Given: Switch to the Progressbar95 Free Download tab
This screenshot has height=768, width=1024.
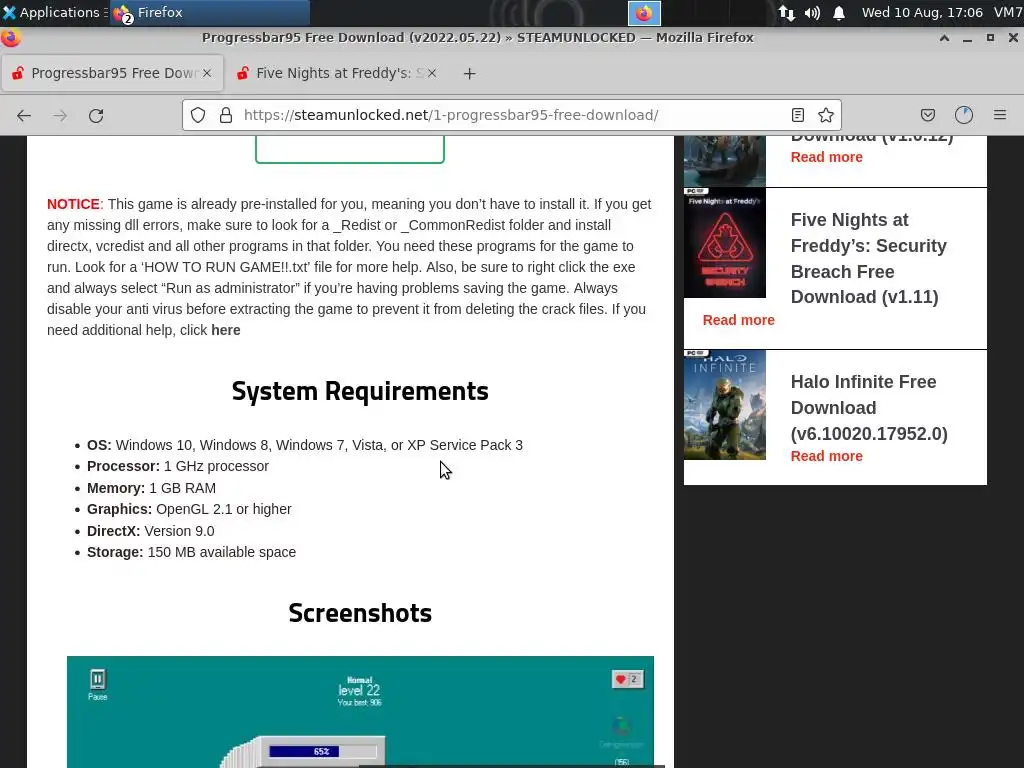Looking at the screenshot, I should point(113,73).
